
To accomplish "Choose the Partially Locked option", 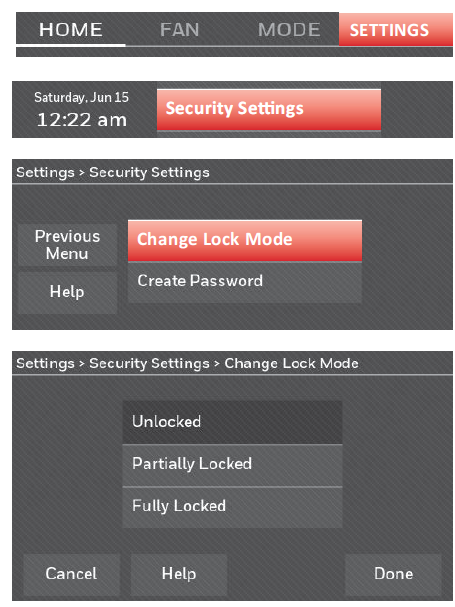I will point(232,465).
